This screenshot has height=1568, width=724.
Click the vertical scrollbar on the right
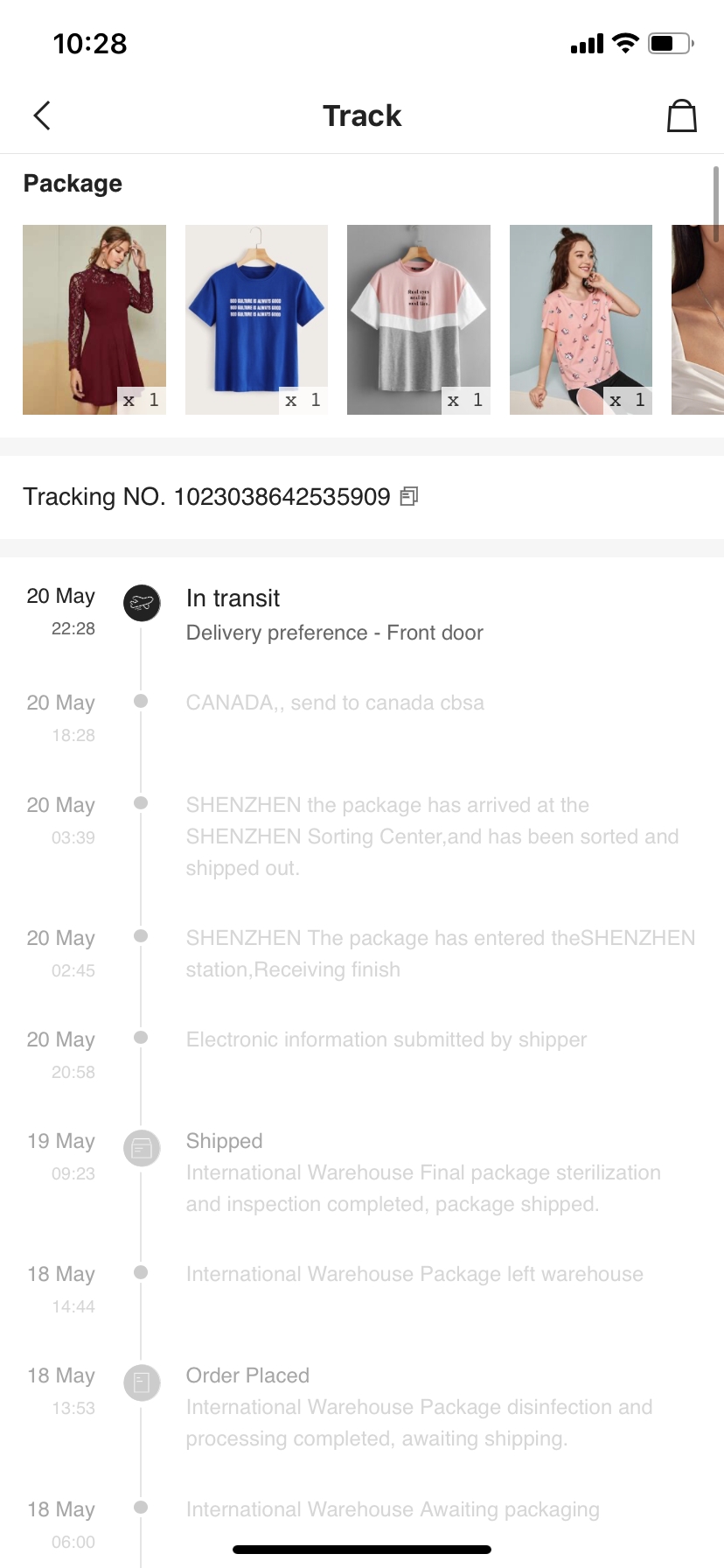coord(716,204)
